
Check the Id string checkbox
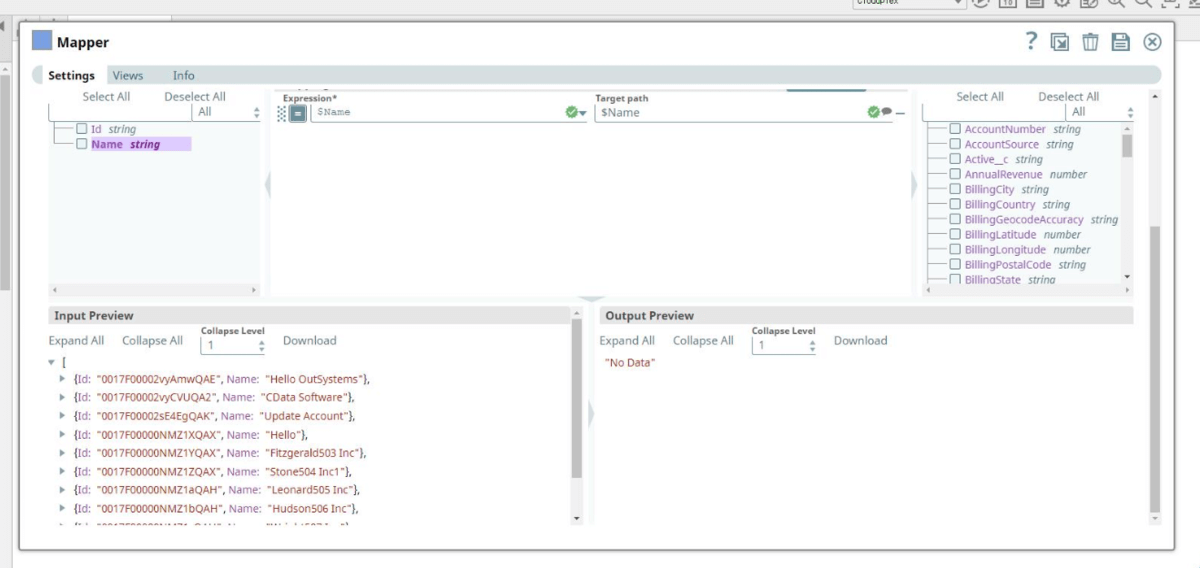pos(82,129)
